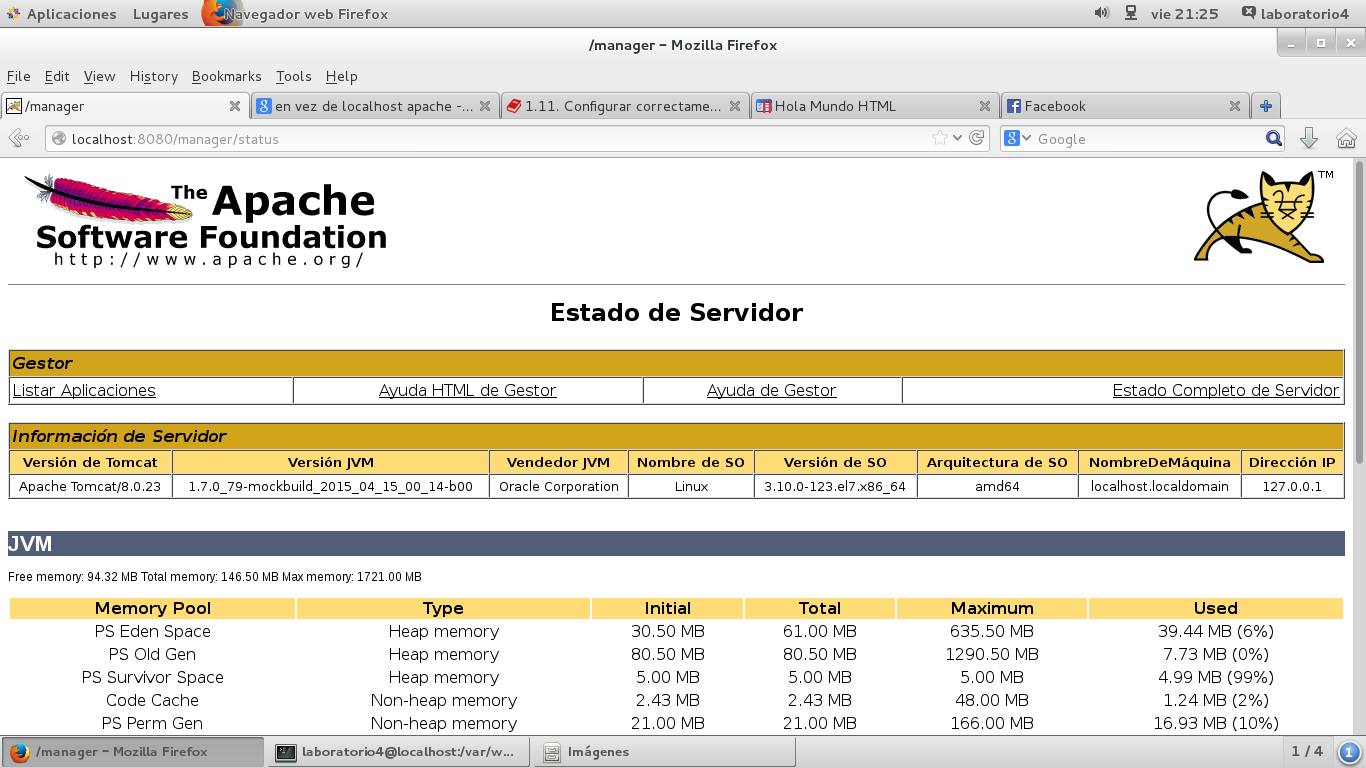The height and width of the screenshot is (768, 1366).
Task: Click the 'Estado Completo de Servidor' link
Action: 1226,390
